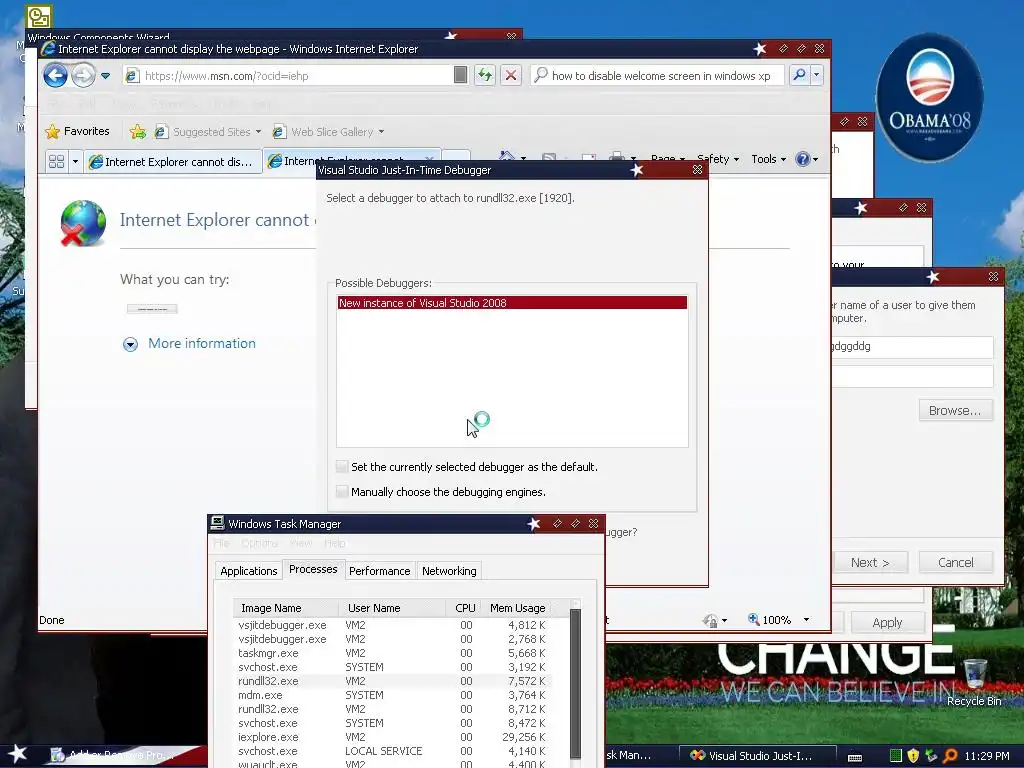1024x768 pixels.
Task: Expand the More information section
Action: 131,344
